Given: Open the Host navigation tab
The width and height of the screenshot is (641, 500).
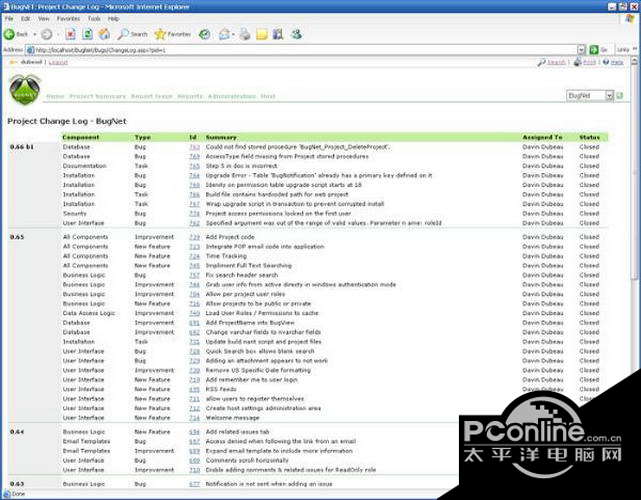Looking at the screenshot, I should (x=268, y=96).
